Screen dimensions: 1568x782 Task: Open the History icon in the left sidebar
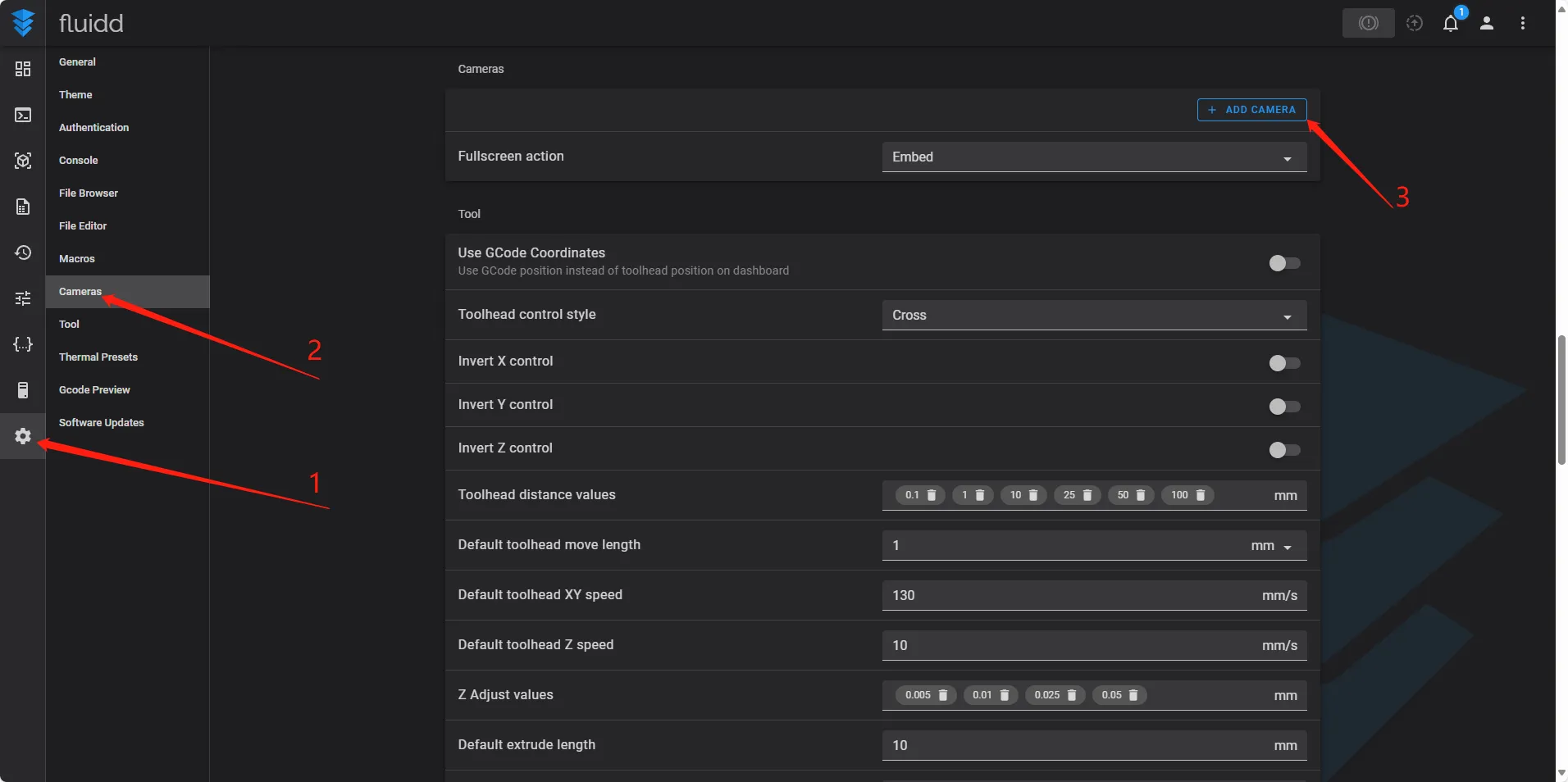click(23, 252)
